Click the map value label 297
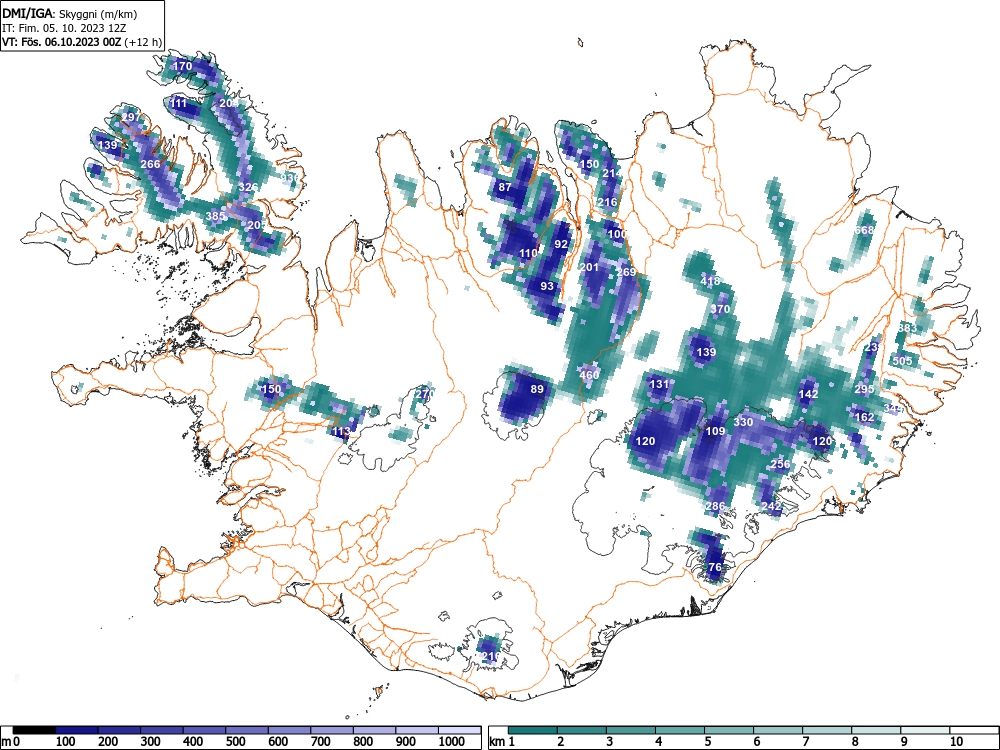Image resolution: width=1000 pixels, height=750 pixels. [130, 117]
